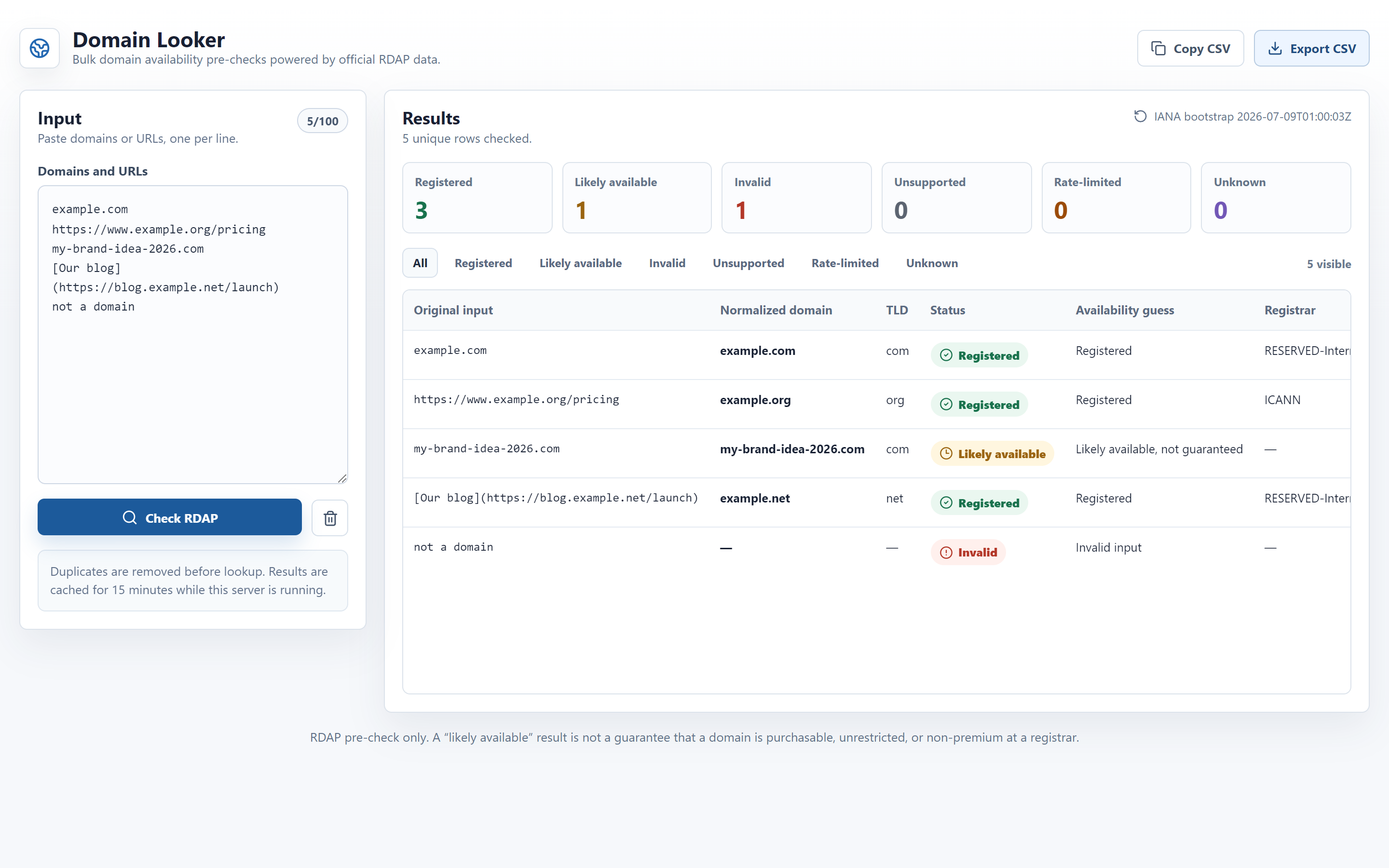Click the Likely available status badge
This screenshot has width=1389, height=868.
click(992, 453)
